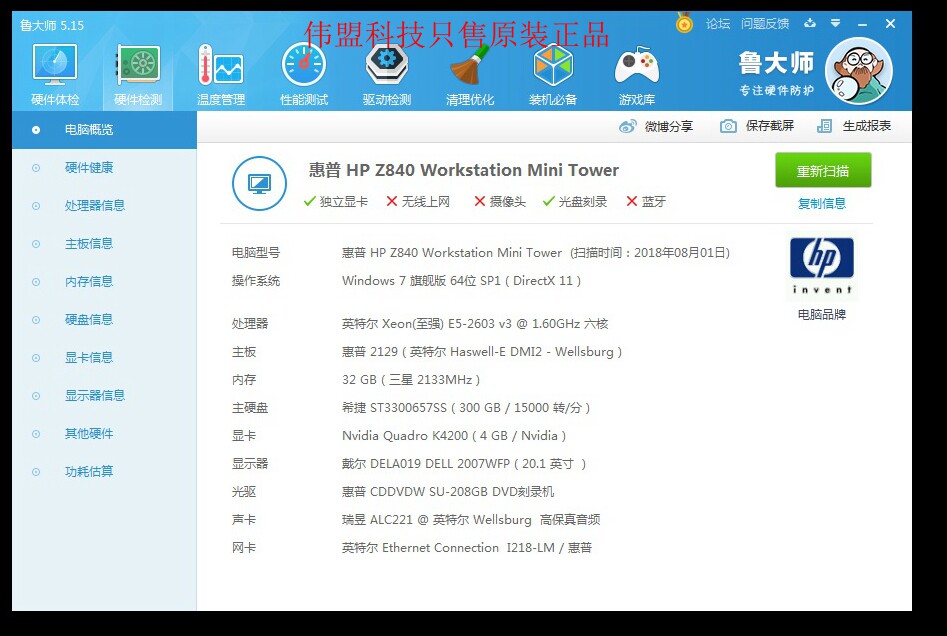Click 惠普 2129 motherboard value
This screenshot has width=947, height=636.
pyautogui.click(x=482, y=352)
